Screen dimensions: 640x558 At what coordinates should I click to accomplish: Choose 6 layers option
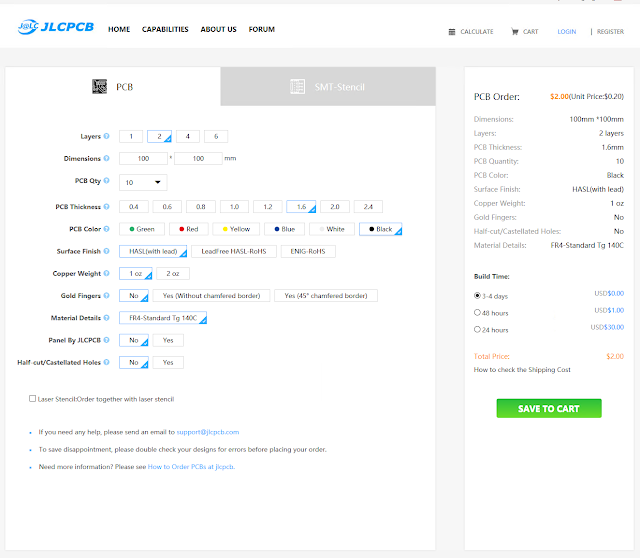click(216, 136)
